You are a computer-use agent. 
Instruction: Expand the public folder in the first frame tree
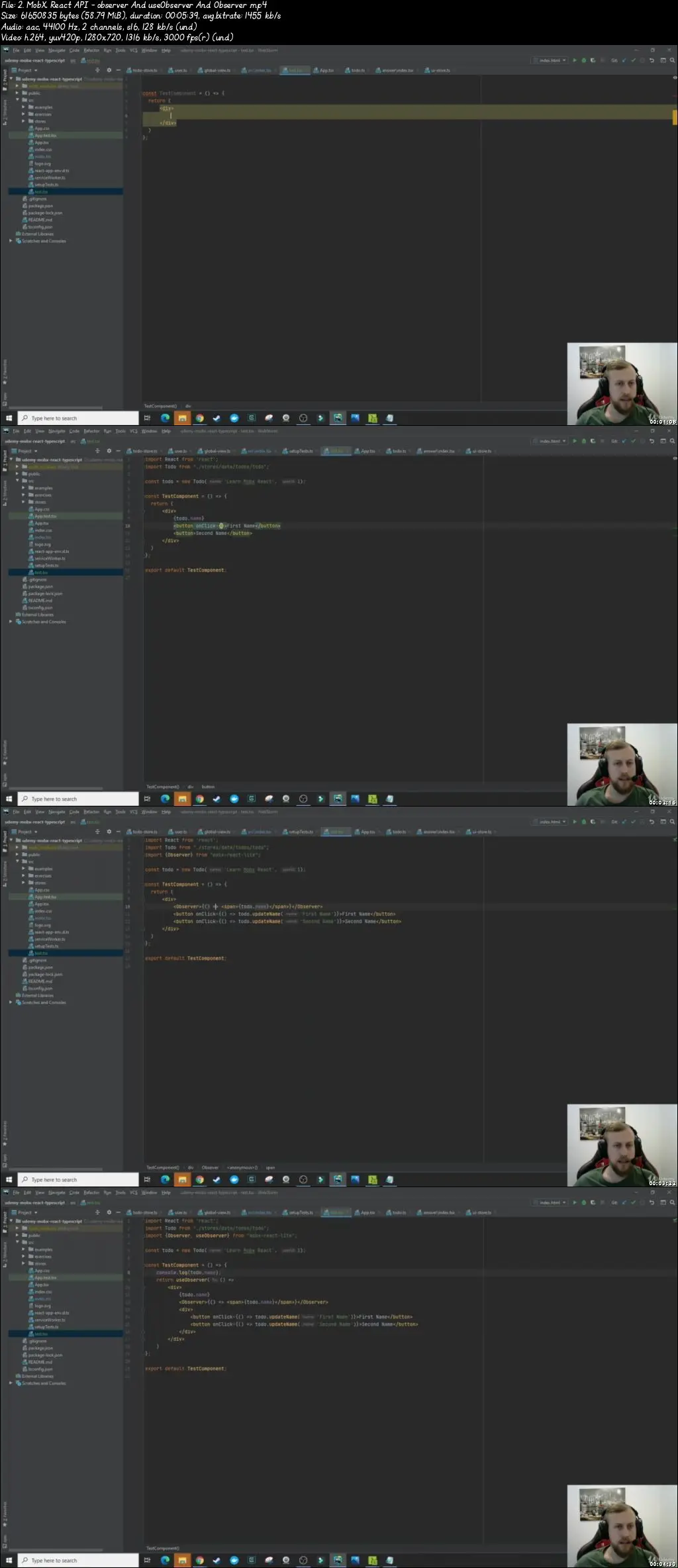17,93
